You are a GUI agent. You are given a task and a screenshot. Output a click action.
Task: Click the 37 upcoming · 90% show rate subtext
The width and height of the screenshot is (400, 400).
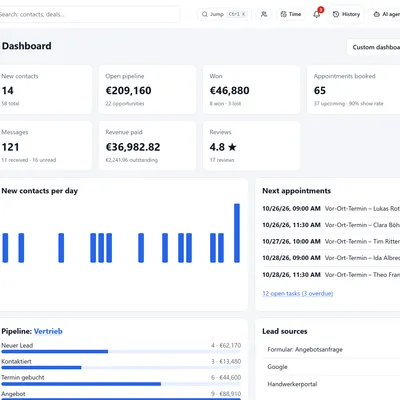click(349, 104)
